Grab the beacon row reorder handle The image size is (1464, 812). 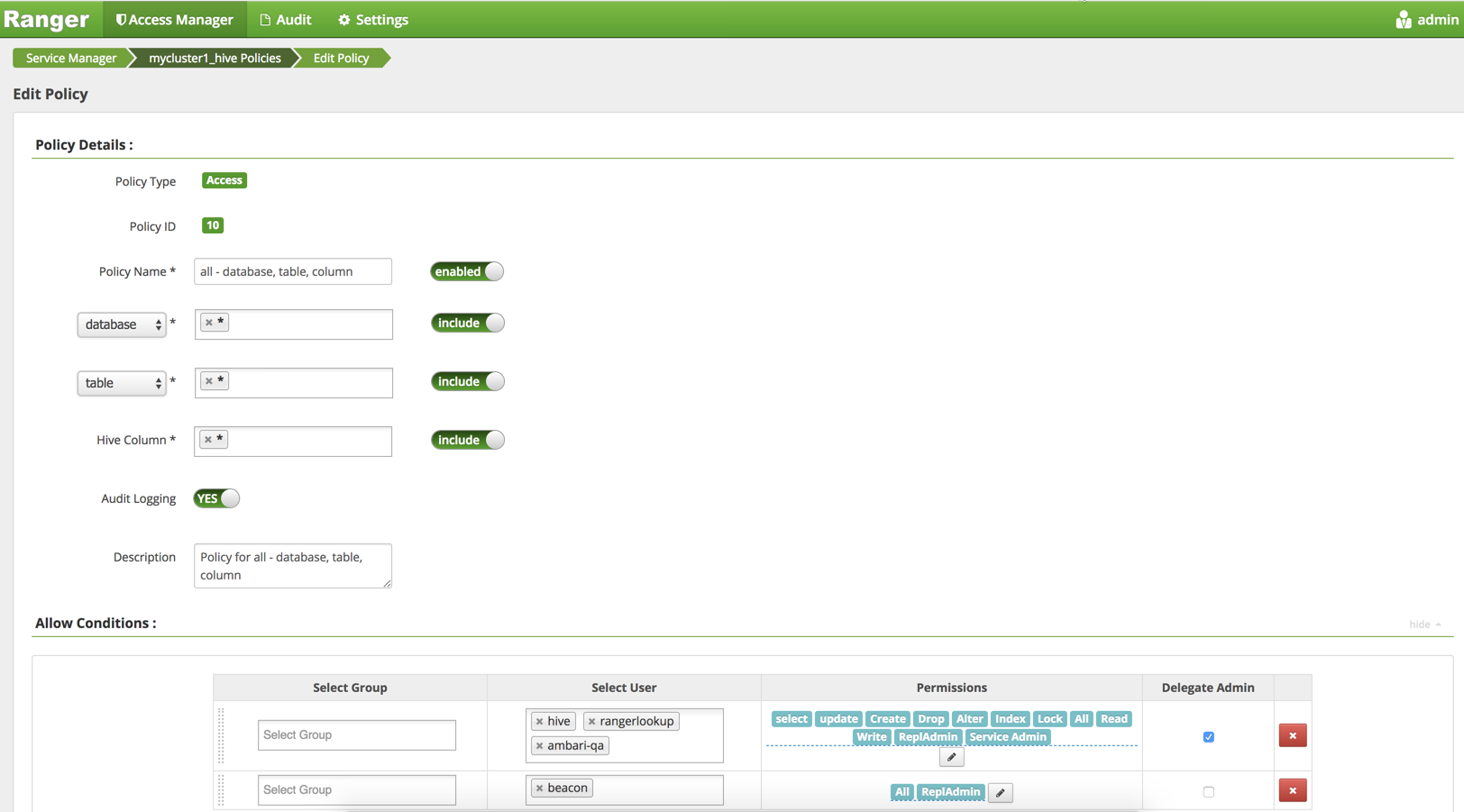tap(221, 790)
